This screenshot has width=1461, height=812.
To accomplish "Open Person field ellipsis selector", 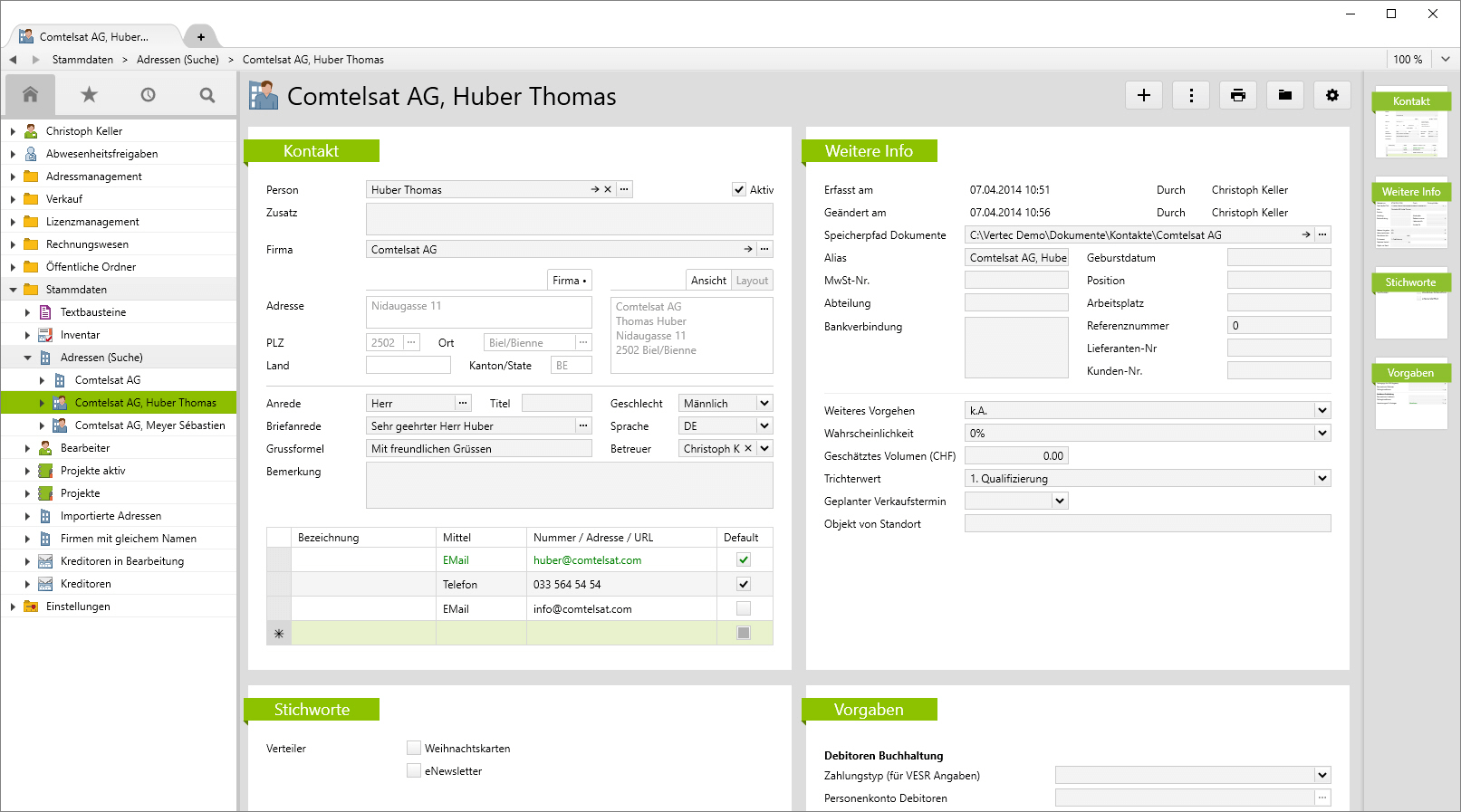I will click(624, 190).
